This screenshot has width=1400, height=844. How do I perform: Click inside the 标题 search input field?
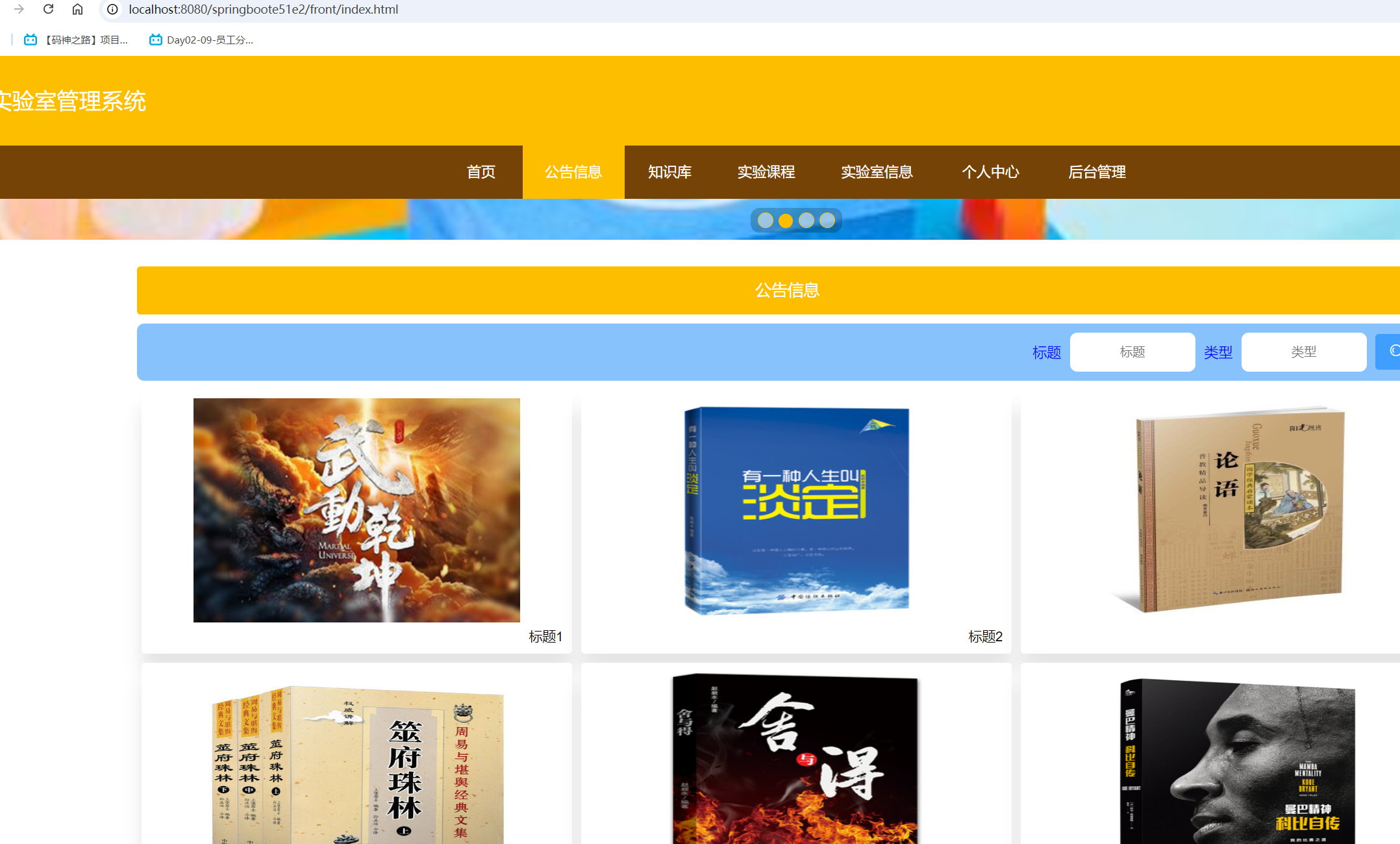click(1132, 352)
